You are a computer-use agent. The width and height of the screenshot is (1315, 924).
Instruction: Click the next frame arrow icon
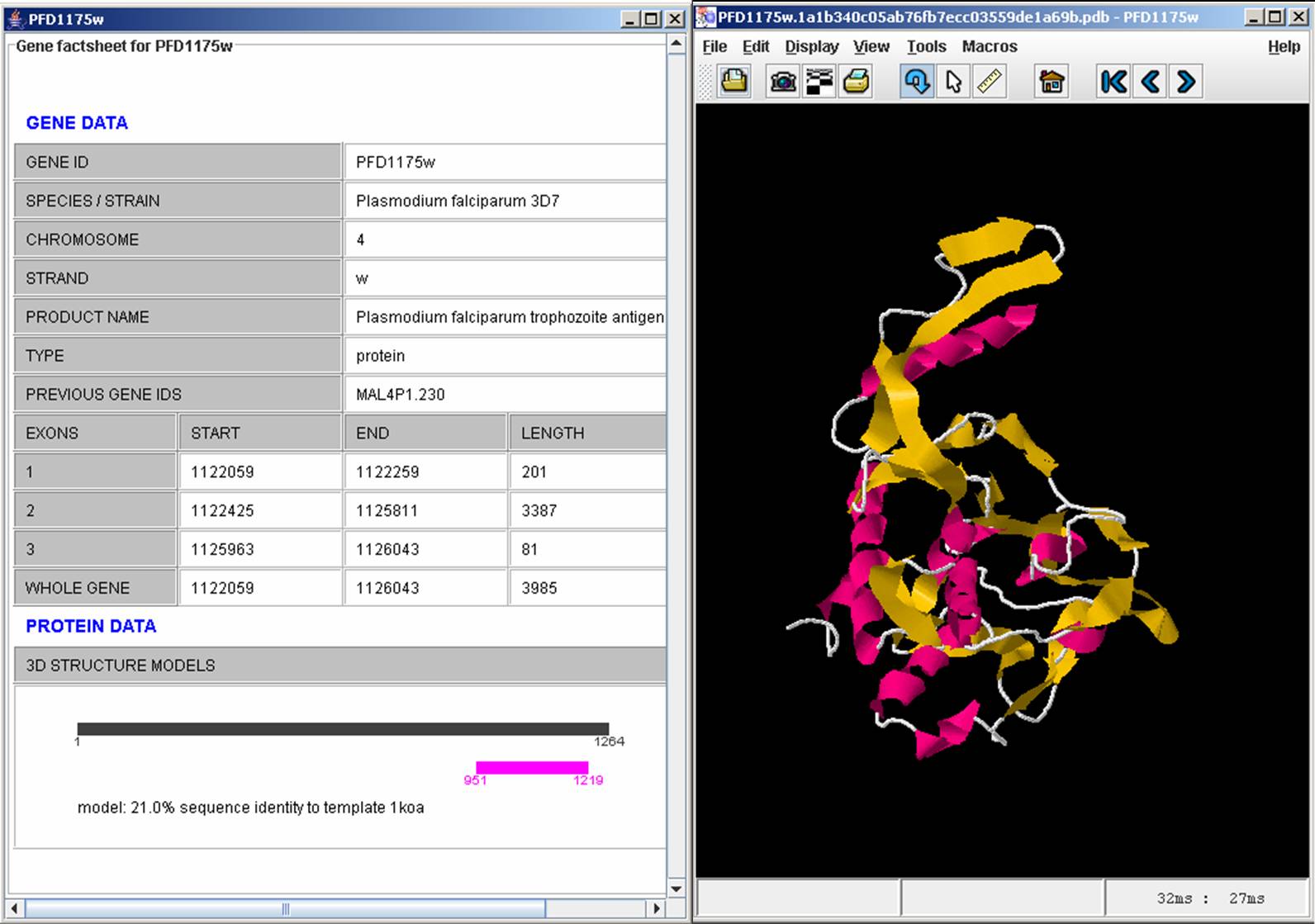pos(1186,82)
